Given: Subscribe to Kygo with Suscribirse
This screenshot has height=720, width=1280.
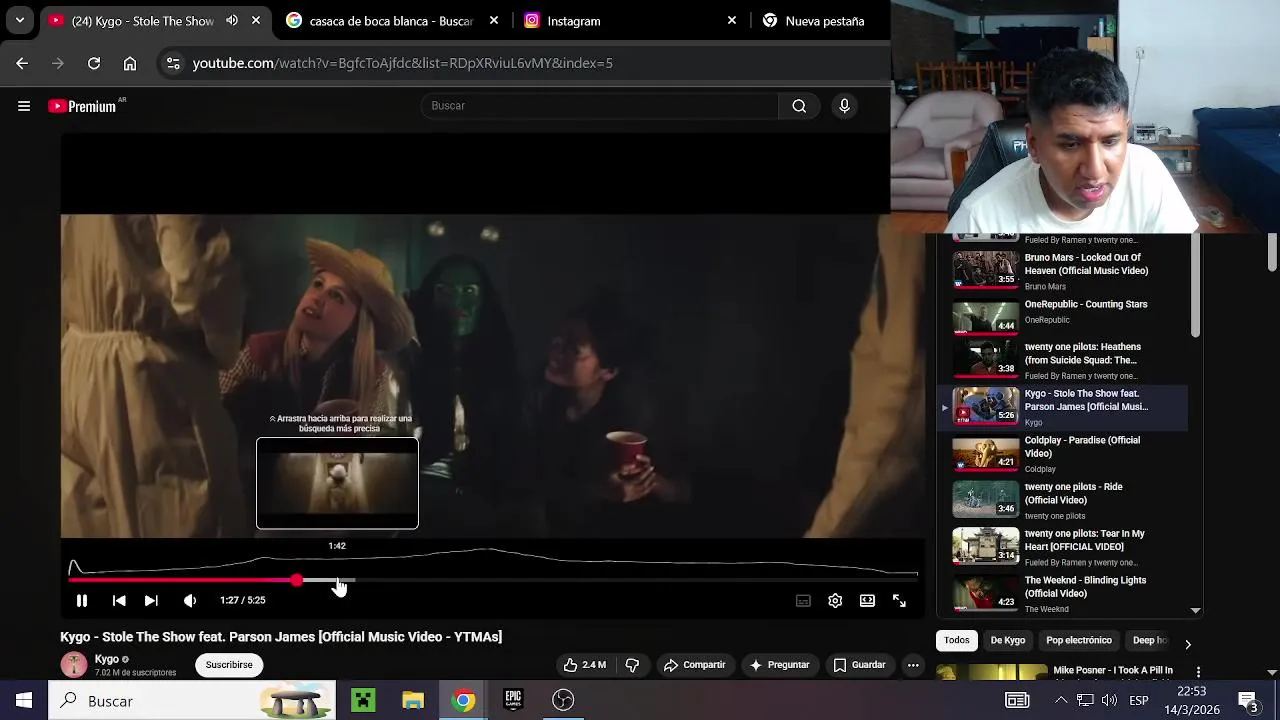Looking at the screenshot, I should pos(229,665).
